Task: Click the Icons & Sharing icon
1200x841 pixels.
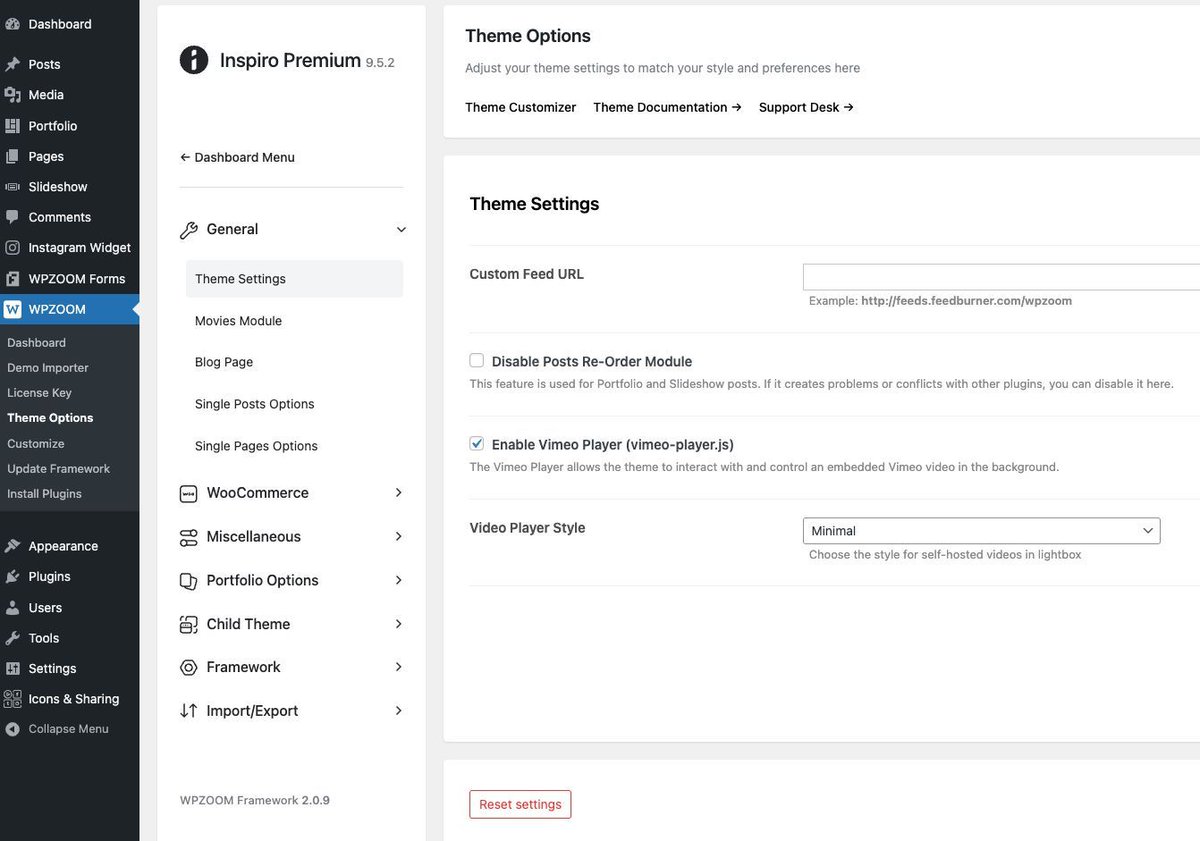Action: point(12,699)
